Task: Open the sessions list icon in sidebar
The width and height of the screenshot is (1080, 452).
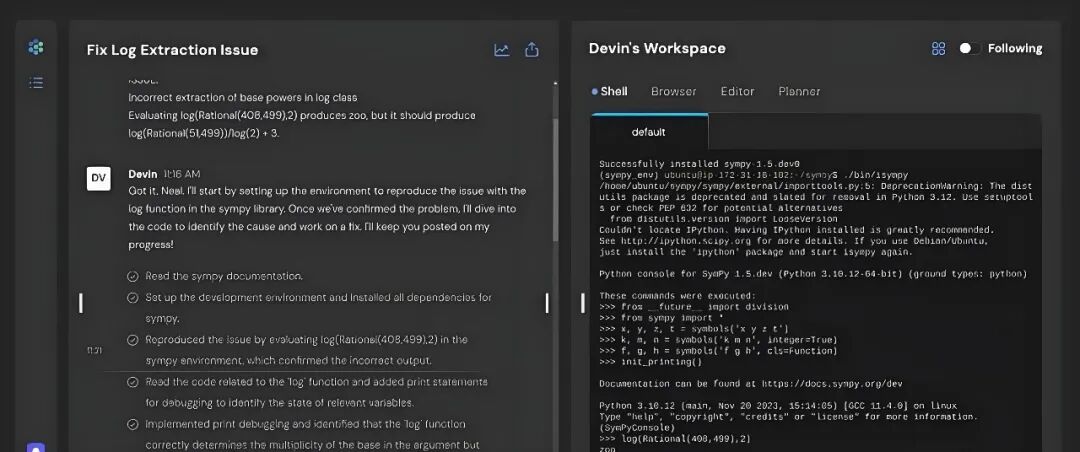Action: 36,83
